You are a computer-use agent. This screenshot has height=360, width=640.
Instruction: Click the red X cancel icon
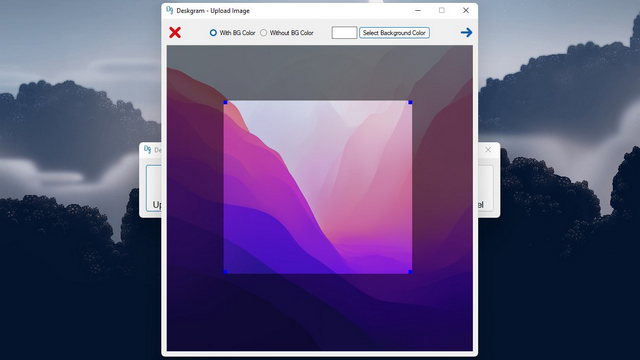tap(175, 32)
